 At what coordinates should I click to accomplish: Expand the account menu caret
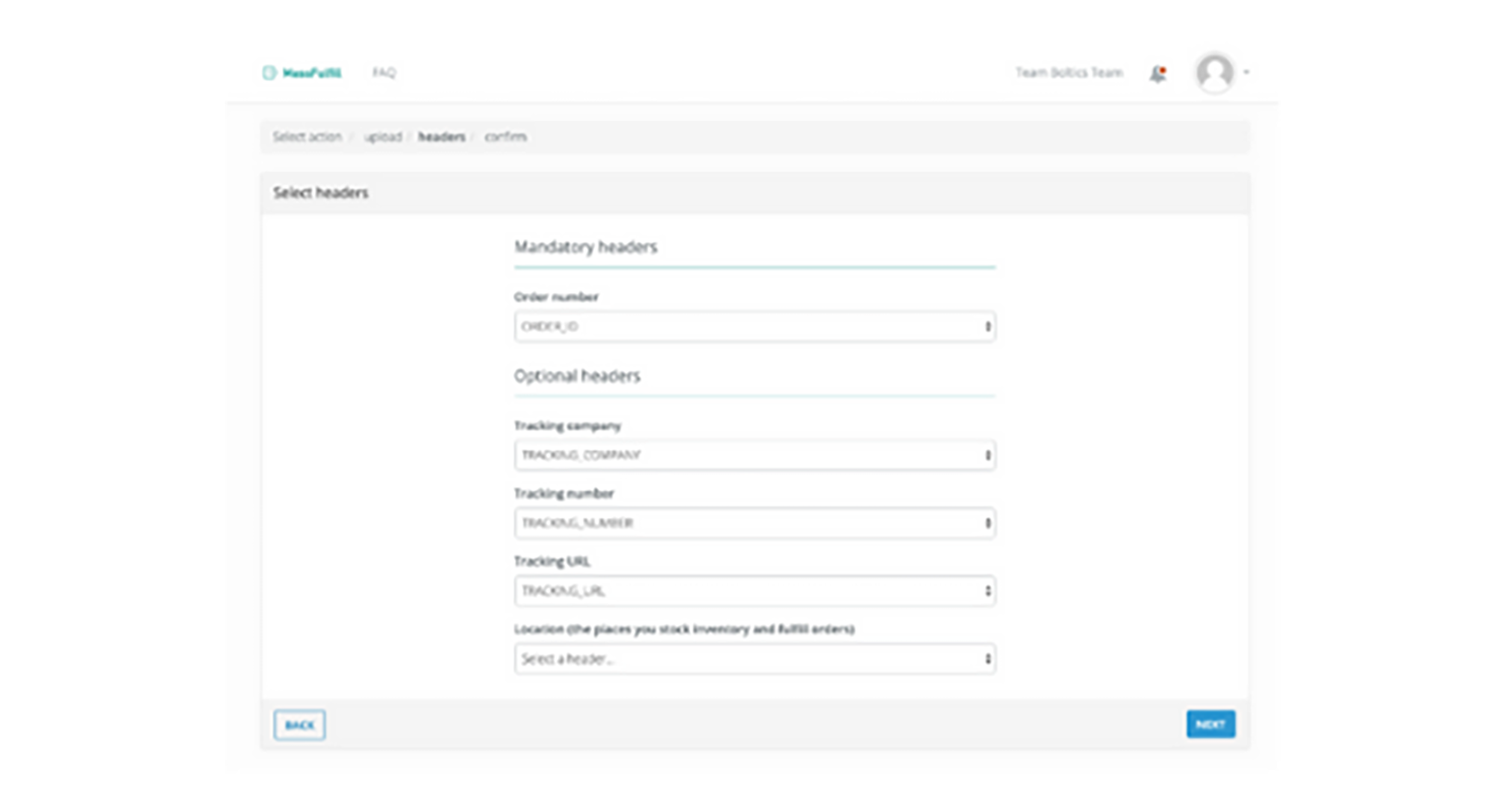1246,72
